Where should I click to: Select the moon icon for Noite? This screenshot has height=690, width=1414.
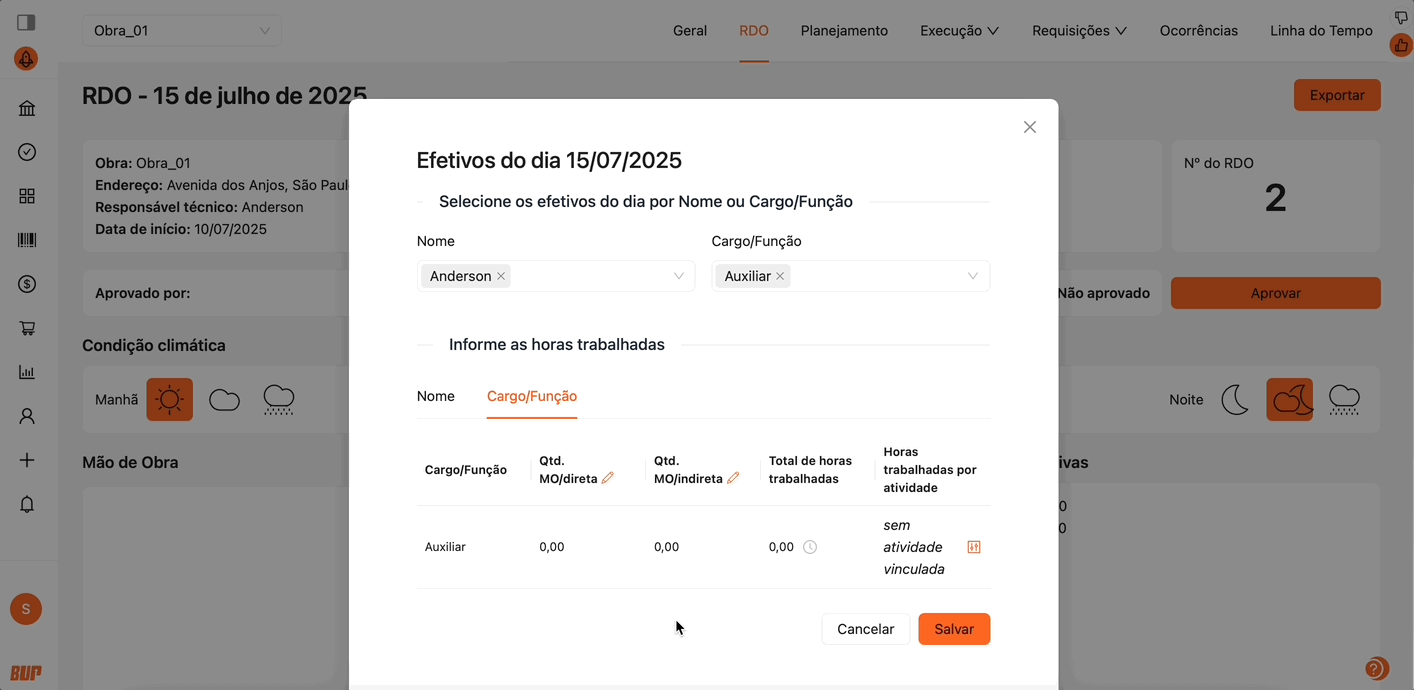(1235, 399)
